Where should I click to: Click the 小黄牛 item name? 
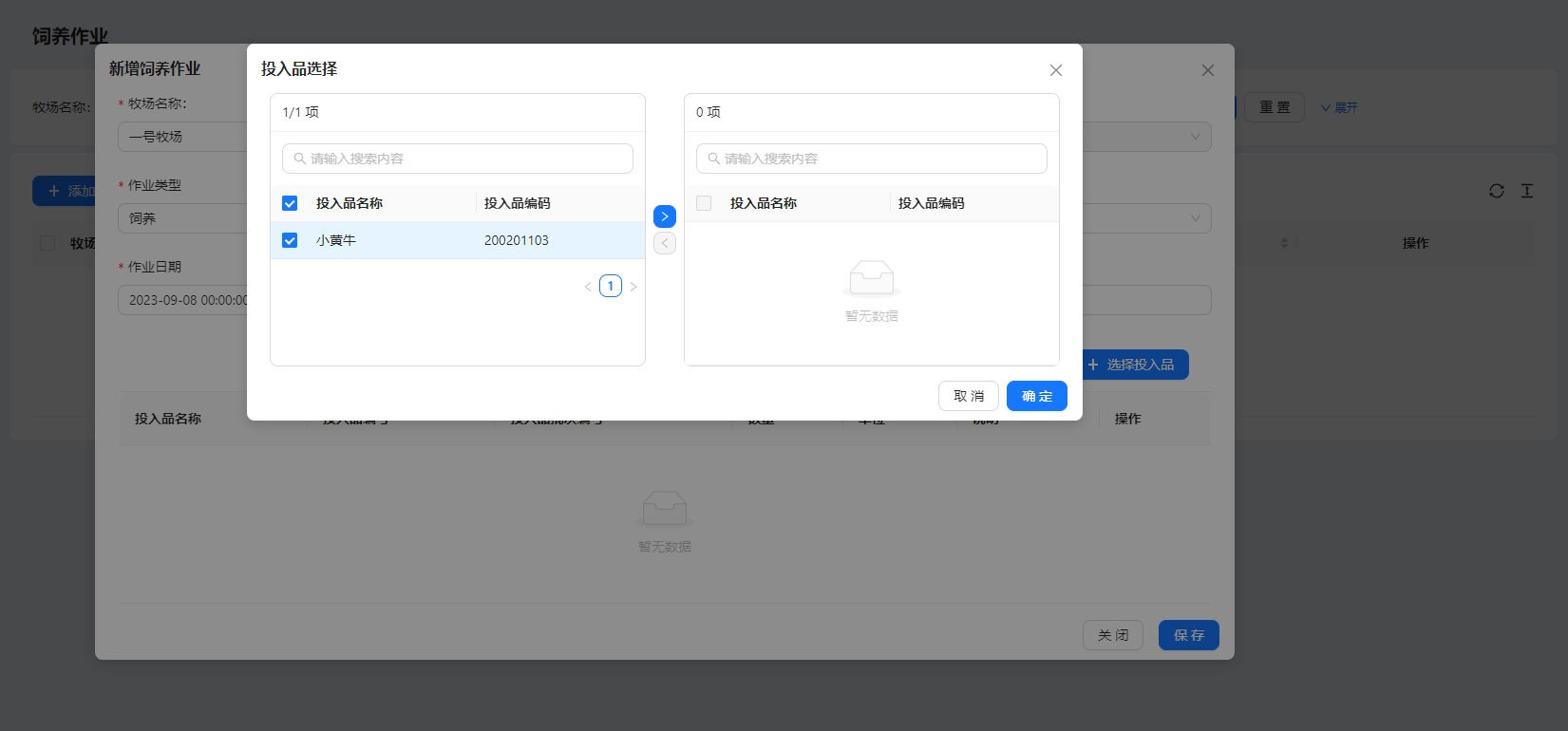(336, 240)
